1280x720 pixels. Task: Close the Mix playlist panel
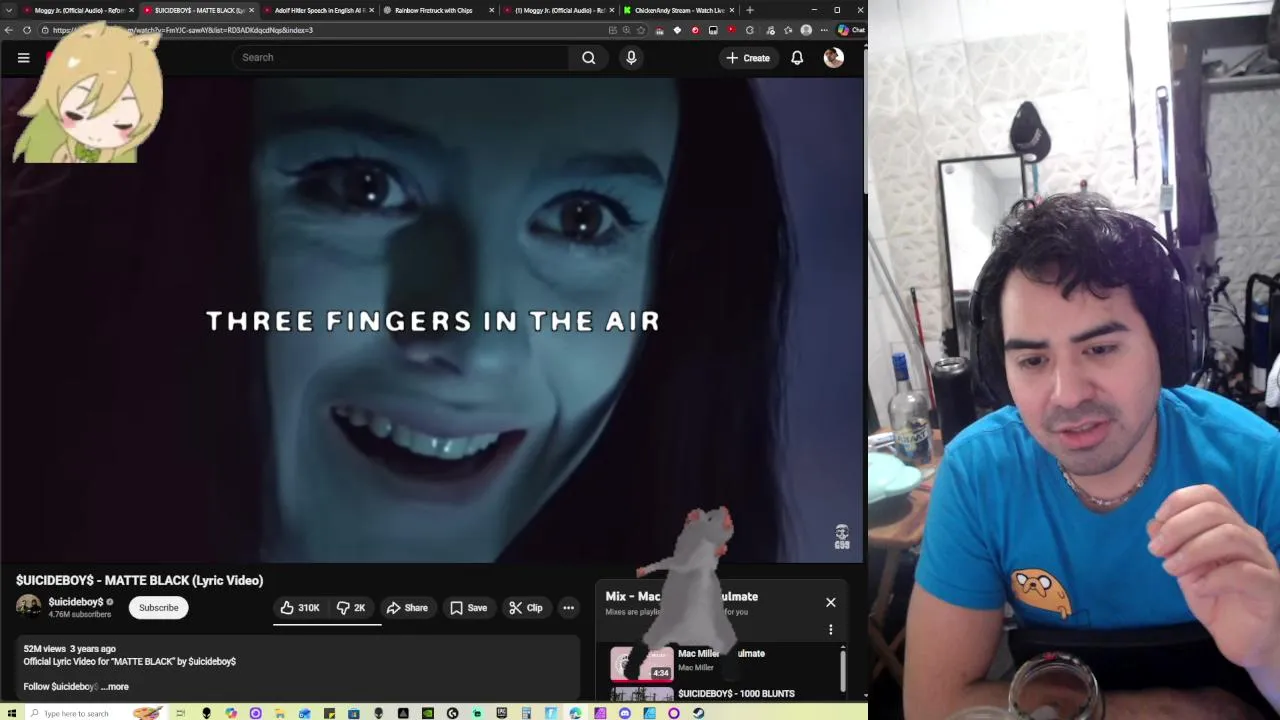[x=830, y=602]
